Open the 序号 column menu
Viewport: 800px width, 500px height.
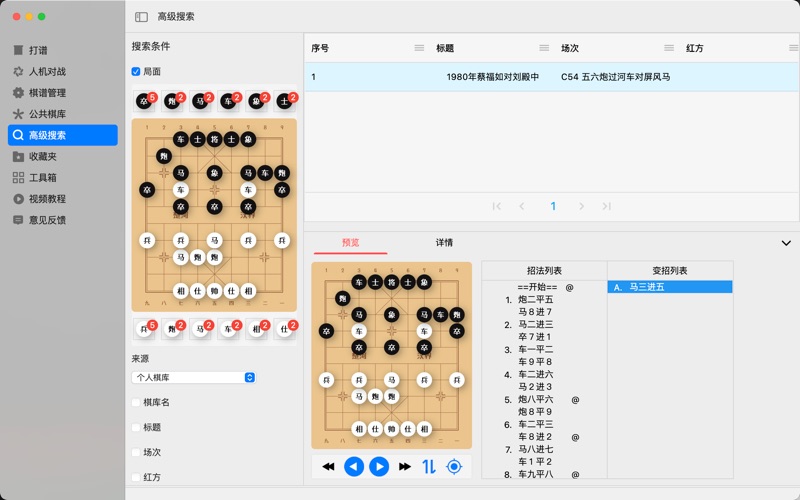tap(419, 48)
